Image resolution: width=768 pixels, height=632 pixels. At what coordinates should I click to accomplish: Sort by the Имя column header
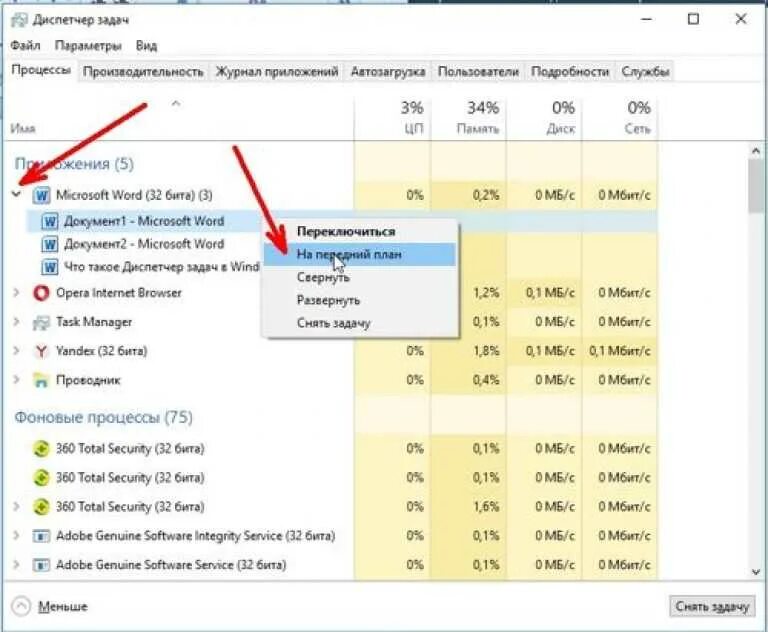[179, 118]
